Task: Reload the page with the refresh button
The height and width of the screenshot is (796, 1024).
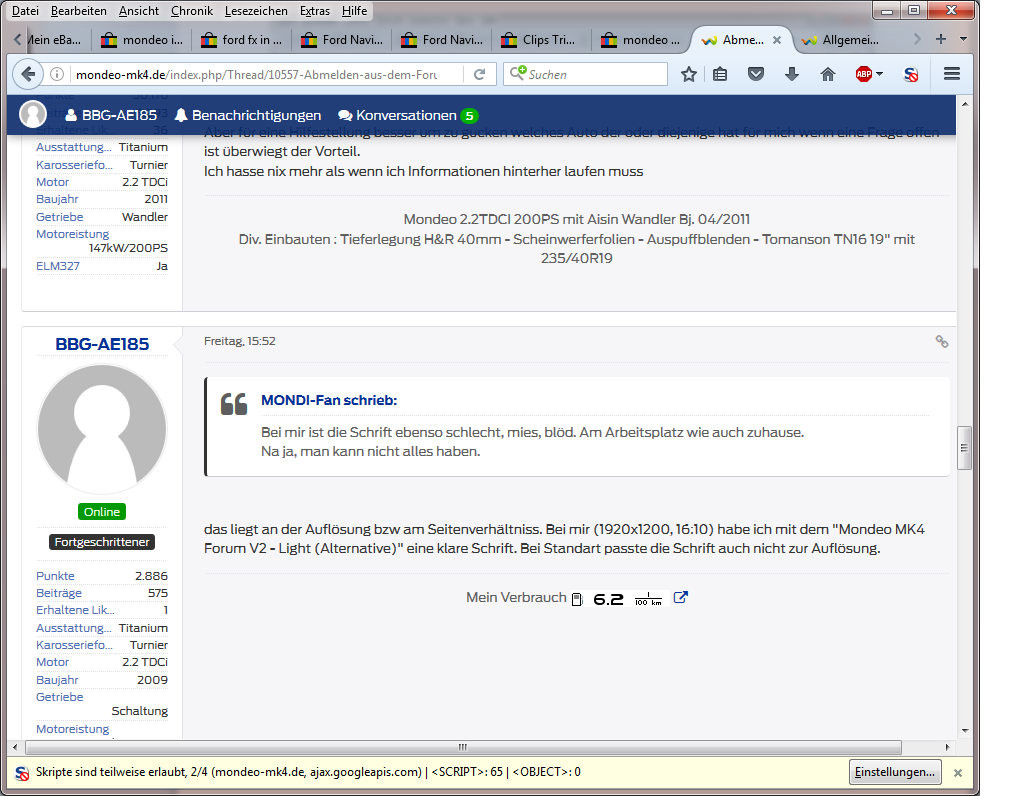Action: pyautogui.click(x=480, y=74)
